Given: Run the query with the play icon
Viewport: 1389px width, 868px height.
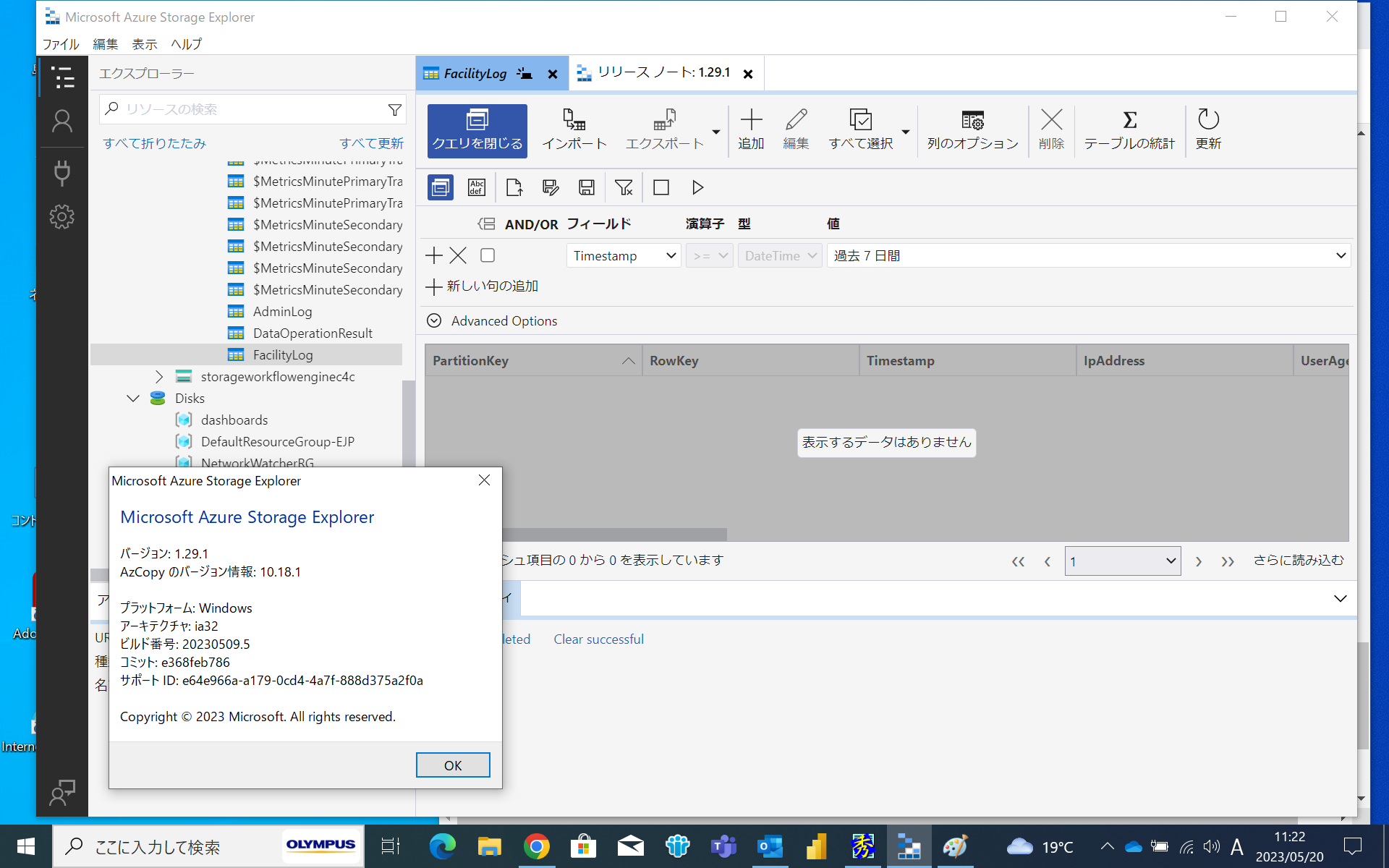Looking at the screenshot, I should [x=697, y=187].
